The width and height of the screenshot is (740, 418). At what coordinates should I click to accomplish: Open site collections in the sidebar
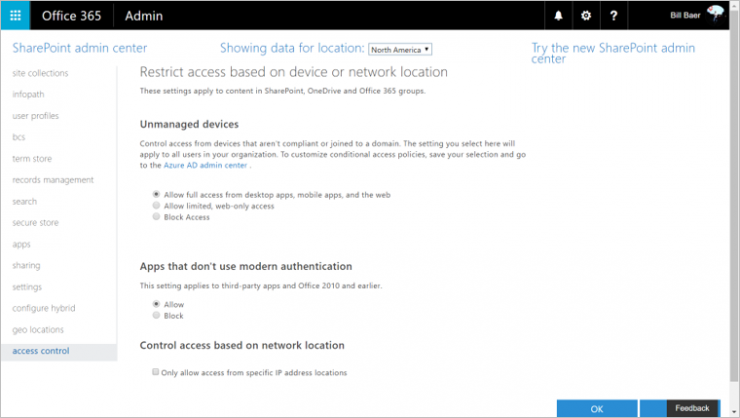pyautogui.click(x=41, y=73)
